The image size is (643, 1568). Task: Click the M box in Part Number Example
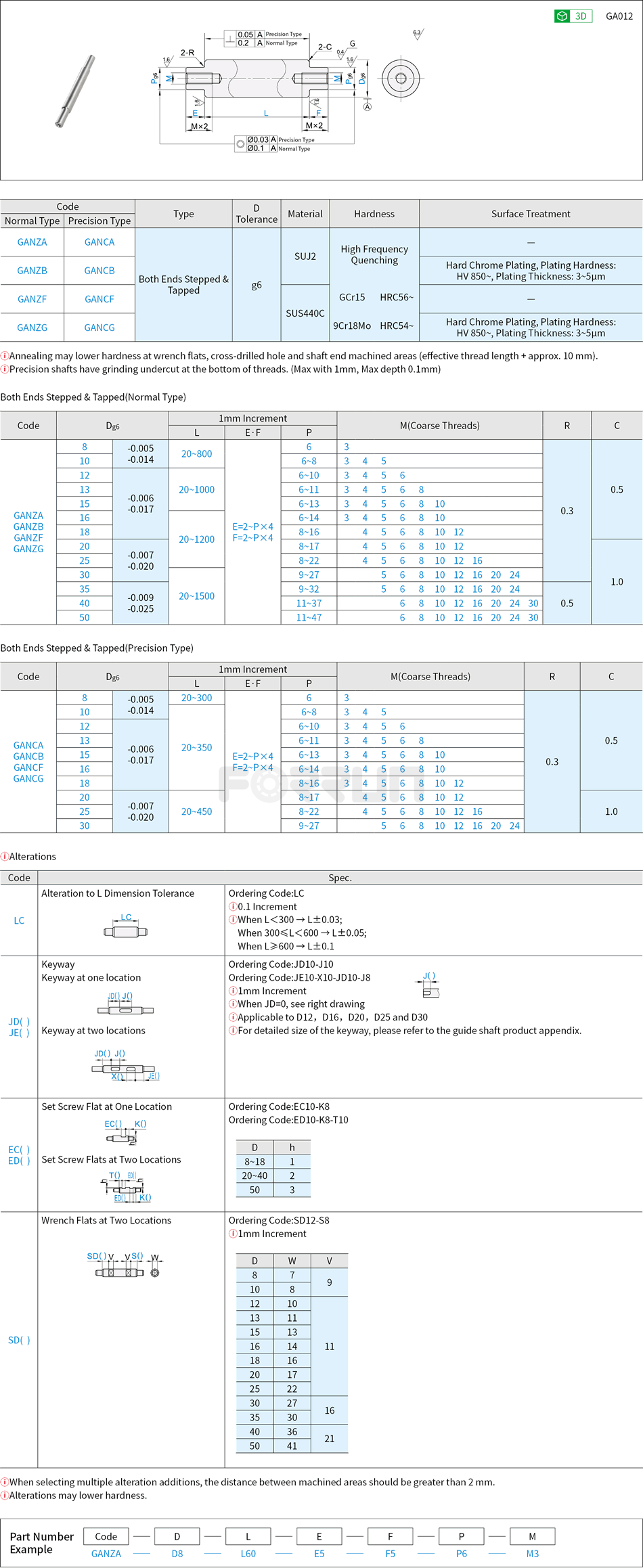[533, 1536]
